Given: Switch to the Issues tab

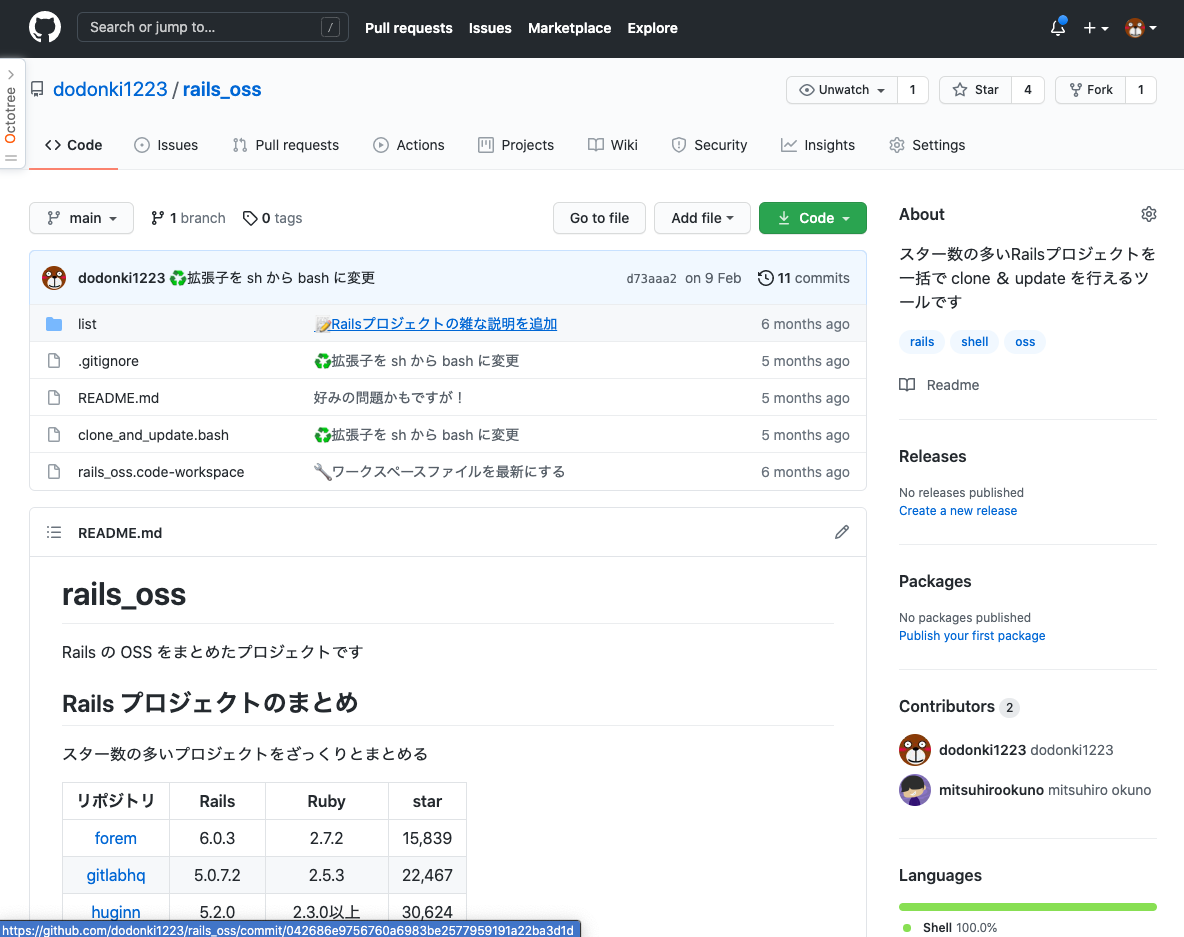Looking at the screenshot, I should (x=166, y=145).
